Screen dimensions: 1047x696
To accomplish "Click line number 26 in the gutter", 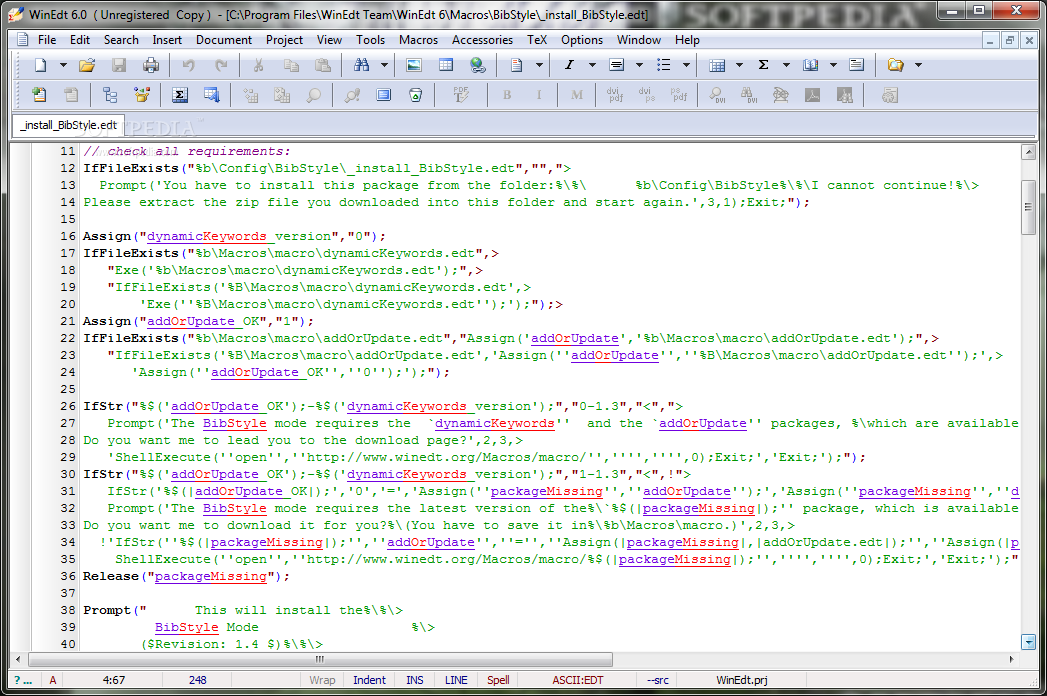I will 67,406.
